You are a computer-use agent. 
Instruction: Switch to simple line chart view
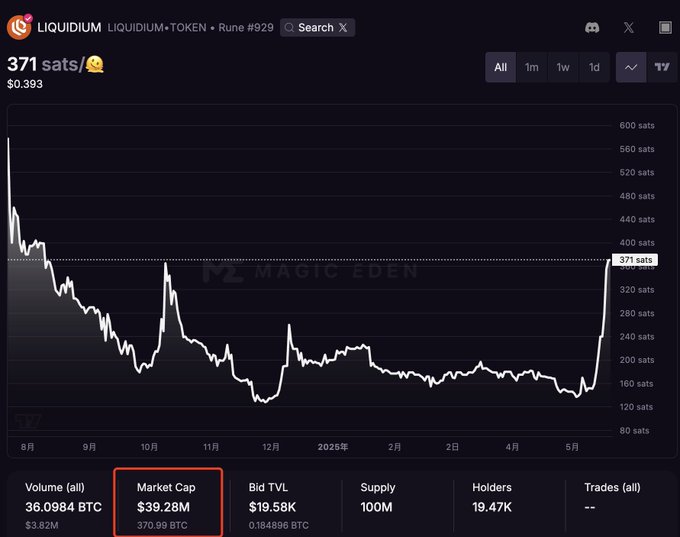coord(631,67)
